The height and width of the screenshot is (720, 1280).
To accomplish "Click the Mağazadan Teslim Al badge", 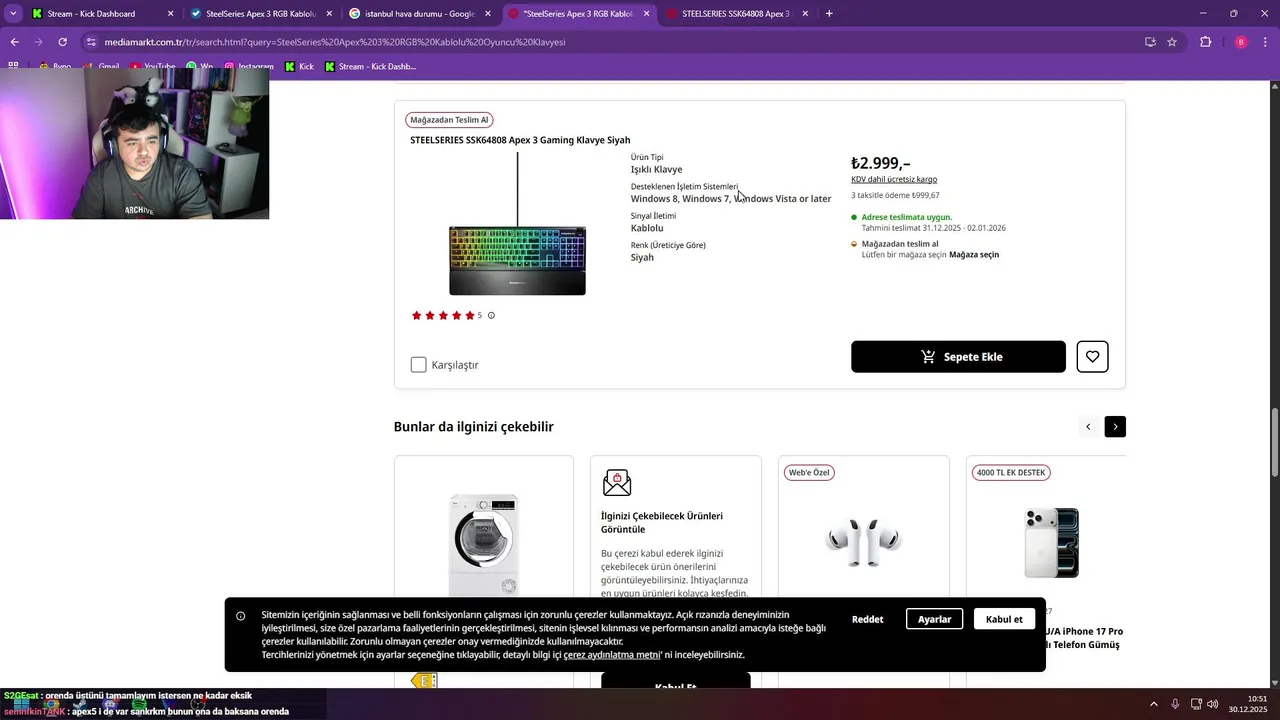I will (449, 120).
